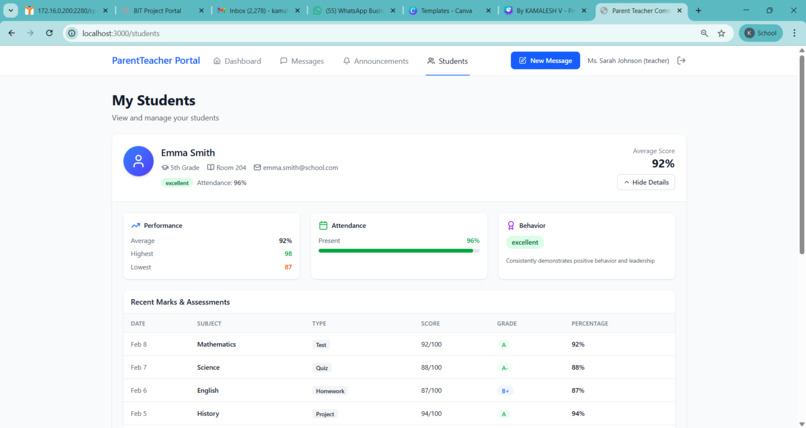Click the PERCENTAGE column header
Image resolution: width=806 pixels, height=428 pixels.
click(590, 324)
